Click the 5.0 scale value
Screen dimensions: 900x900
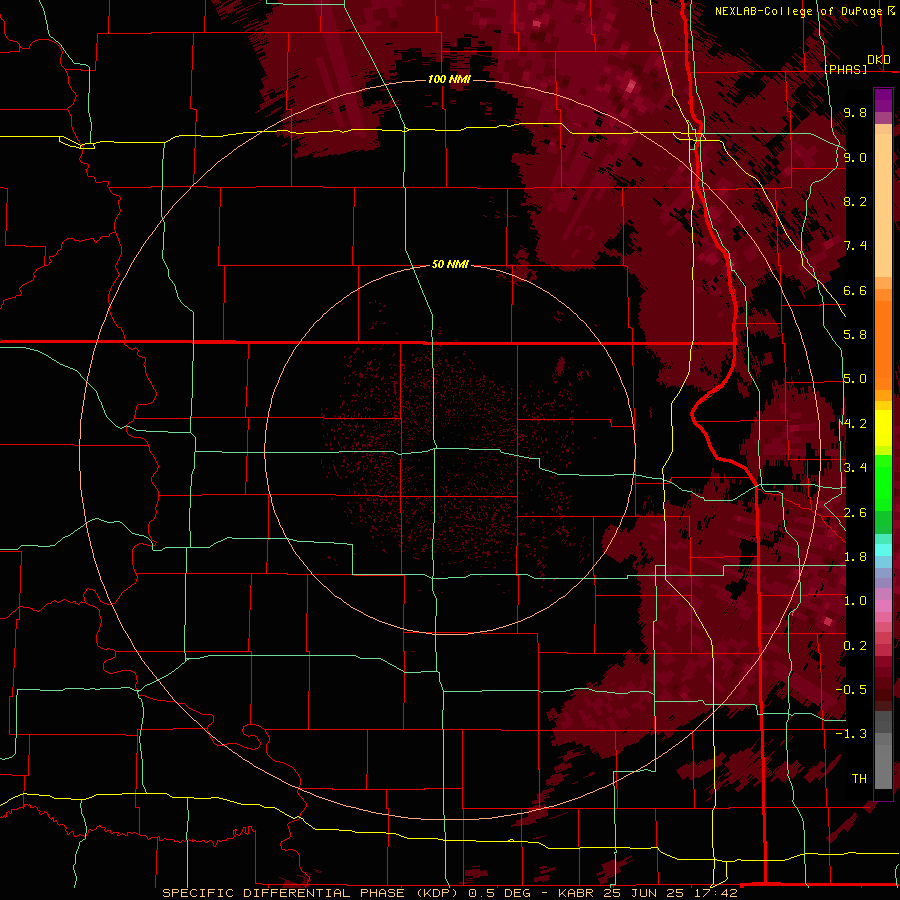(x=855, y=379)
